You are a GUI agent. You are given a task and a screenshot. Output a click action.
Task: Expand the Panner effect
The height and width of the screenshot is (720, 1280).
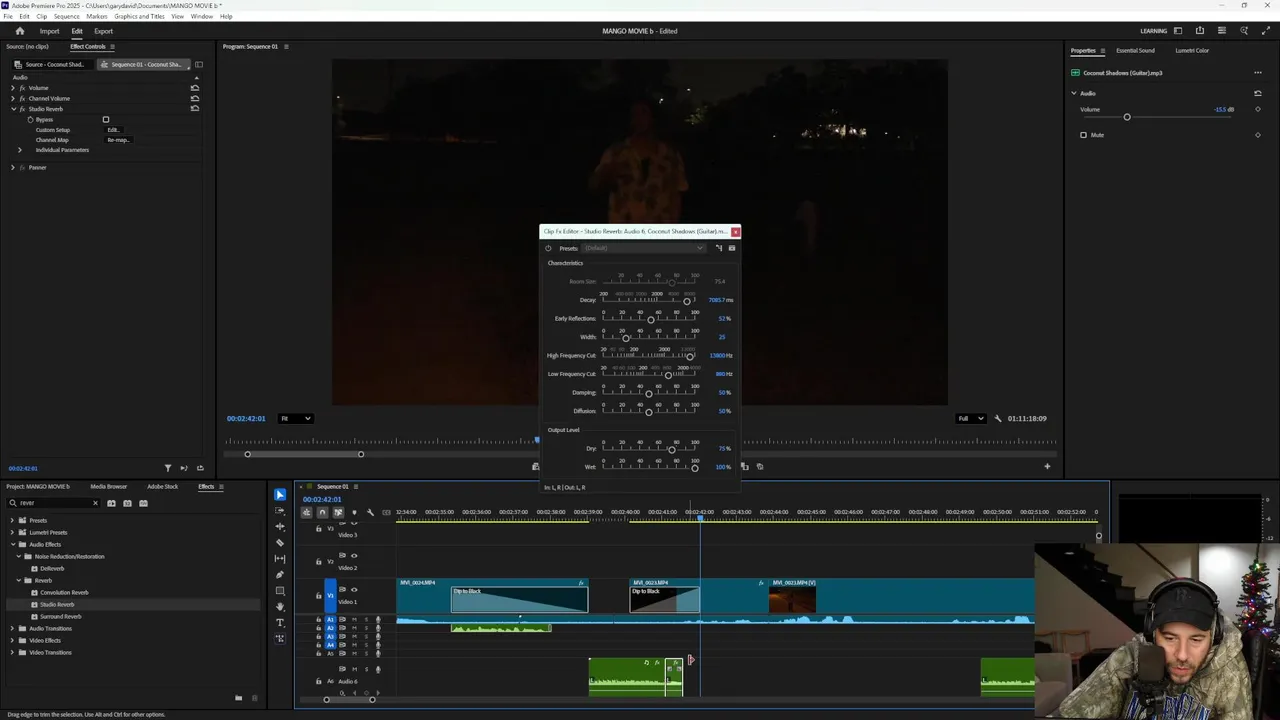pyautogui.click(x=13, y=167)
